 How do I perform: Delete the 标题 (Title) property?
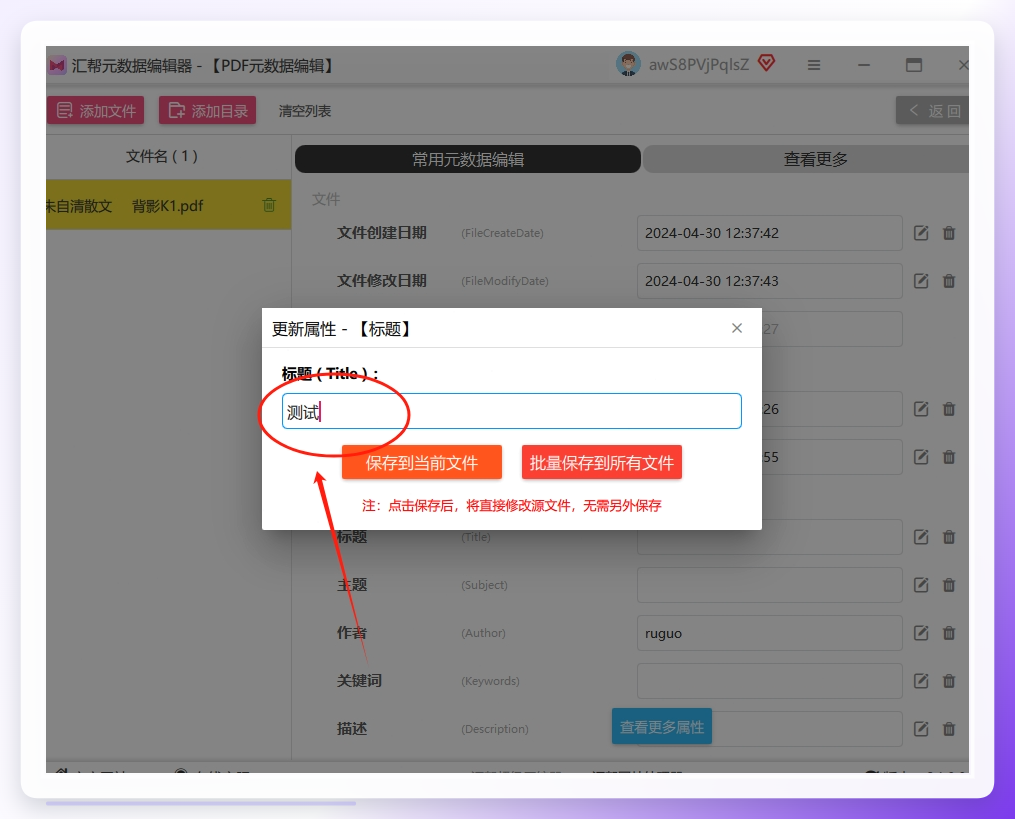click(949, 537)
